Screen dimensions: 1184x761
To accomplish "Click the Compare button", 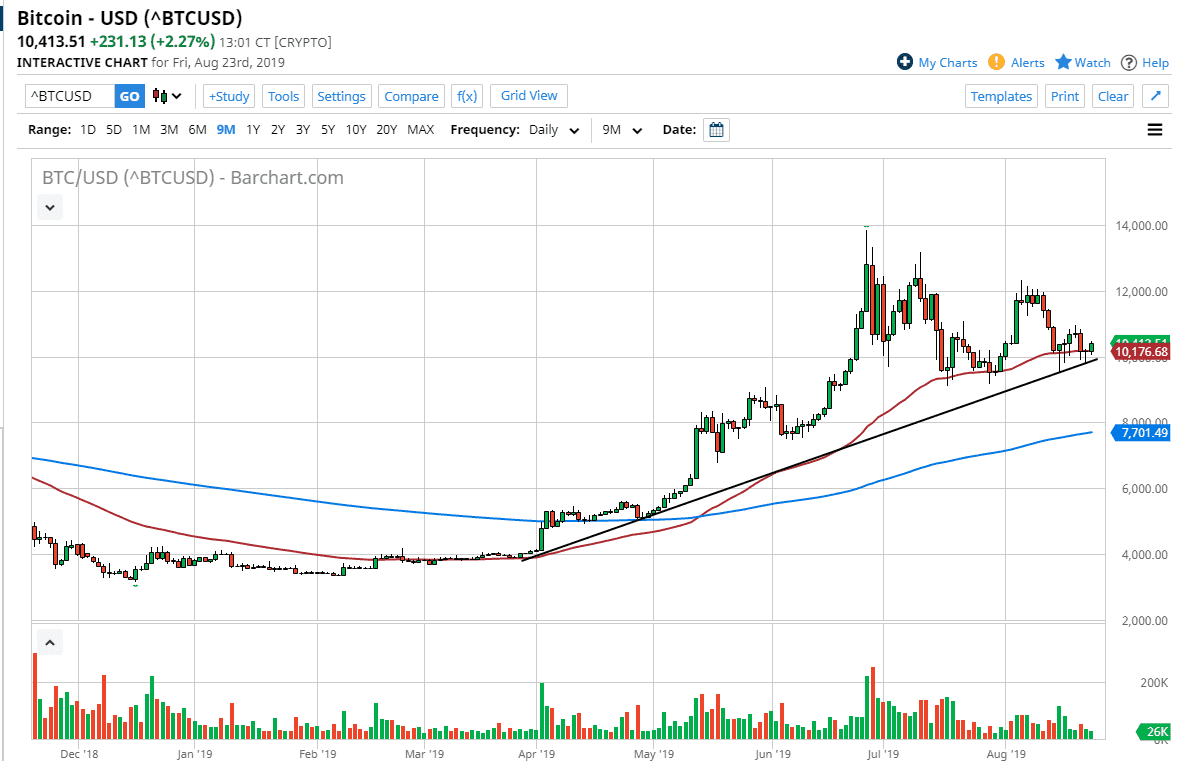I will coord(411,95).
